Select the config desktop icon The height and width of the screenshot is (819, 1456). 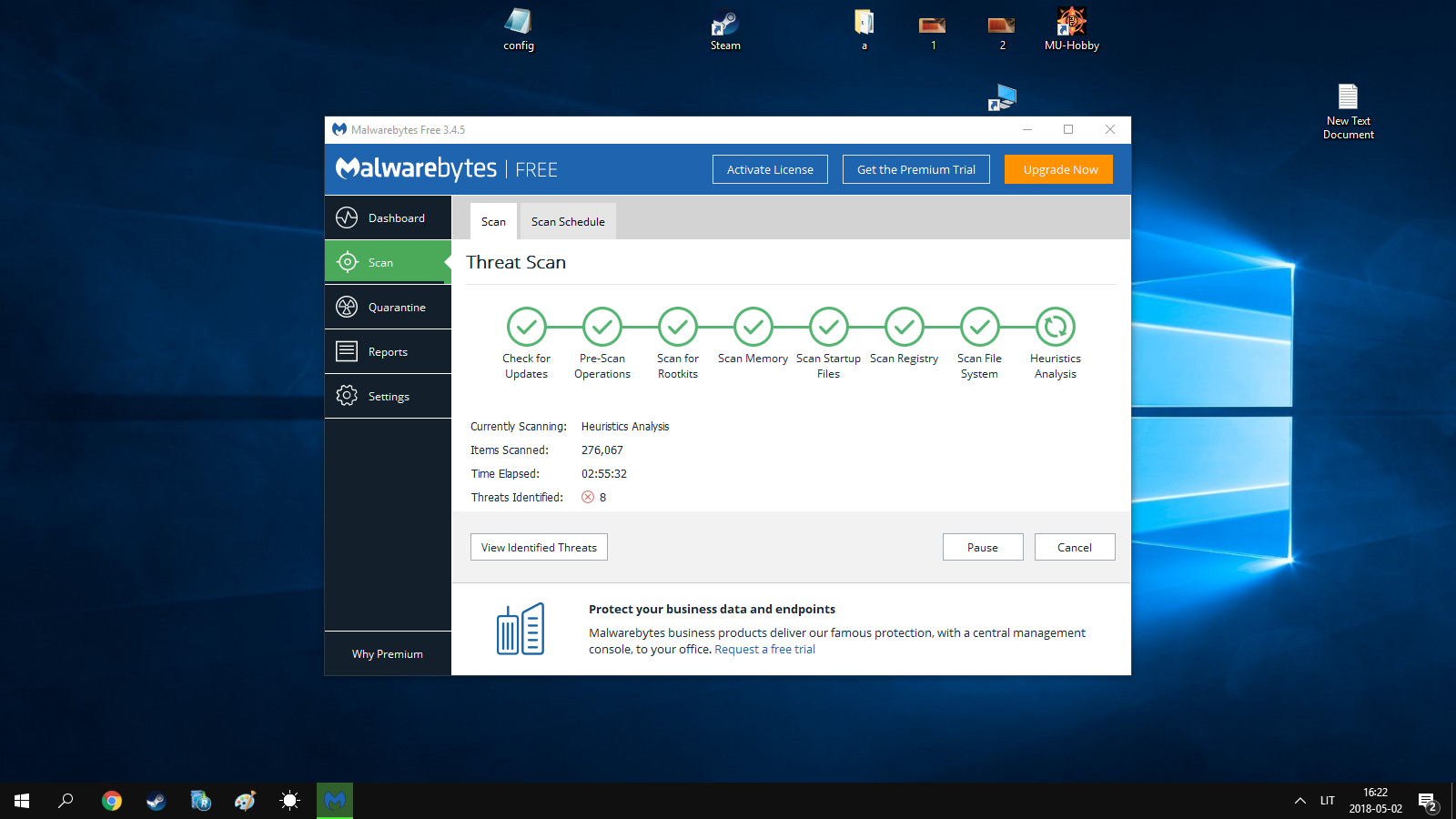coord(519,29)
